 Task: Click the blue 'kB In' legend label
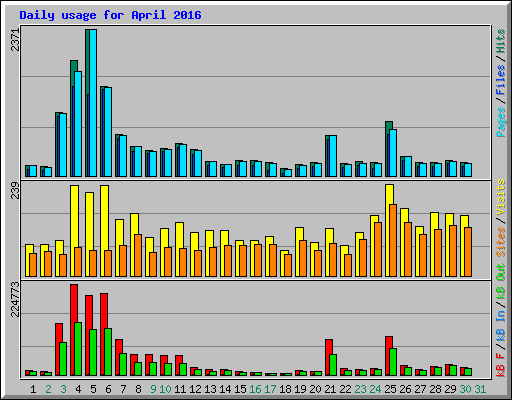coord(501,317)
